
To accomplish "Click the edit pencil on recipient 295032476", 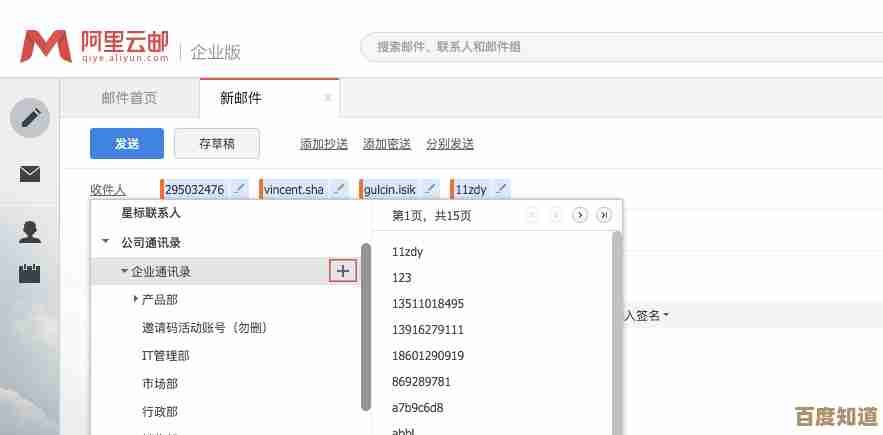I will (x=239, y=188).
